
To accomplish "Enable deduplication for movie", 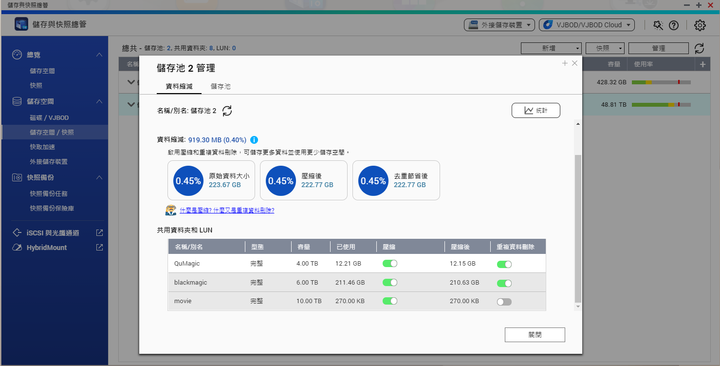I will click(x=504, y=302).
